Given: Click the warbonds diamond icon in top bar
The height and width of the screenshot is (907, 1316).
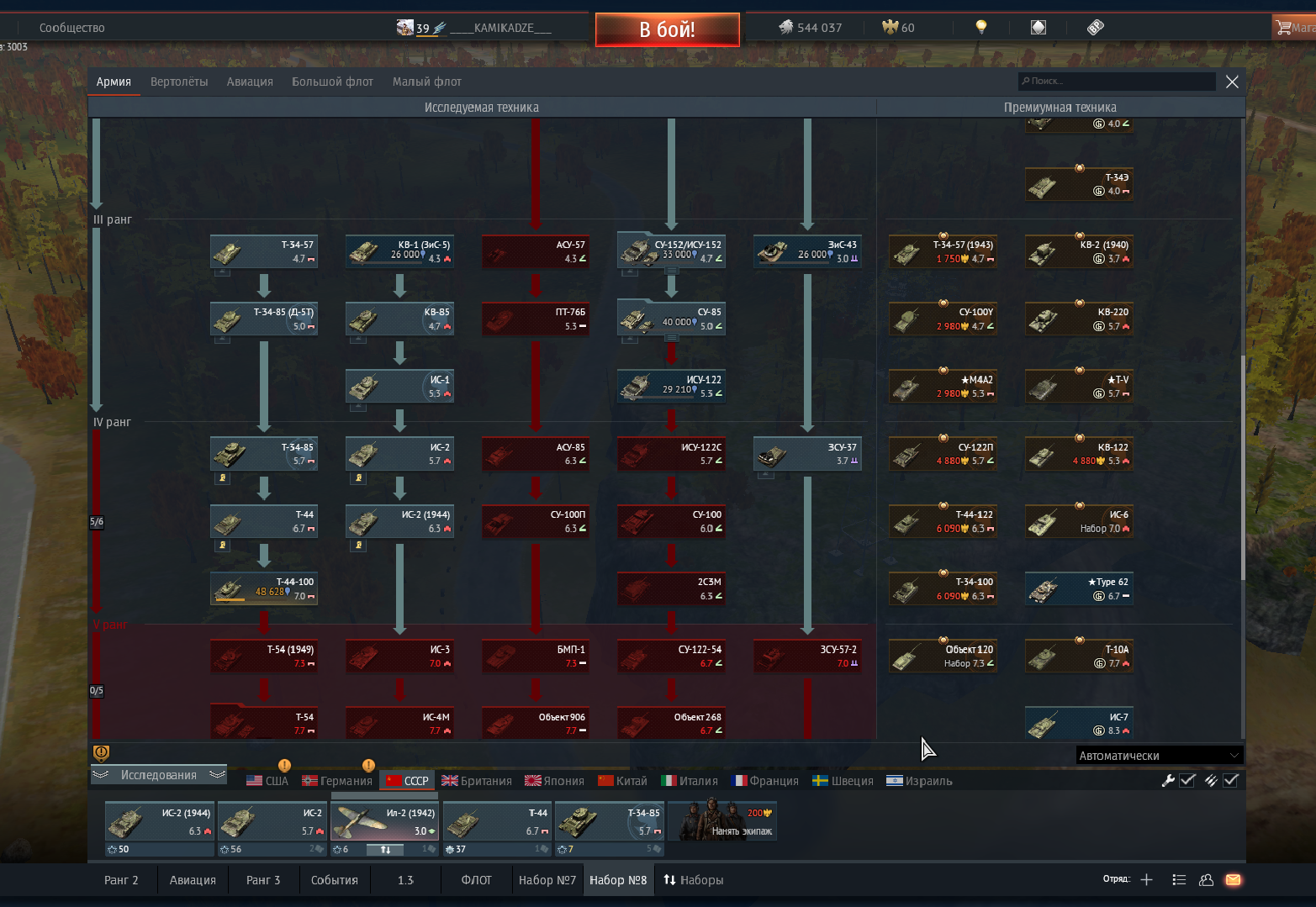Looking at the screenshot, I should click(1039, 27).
